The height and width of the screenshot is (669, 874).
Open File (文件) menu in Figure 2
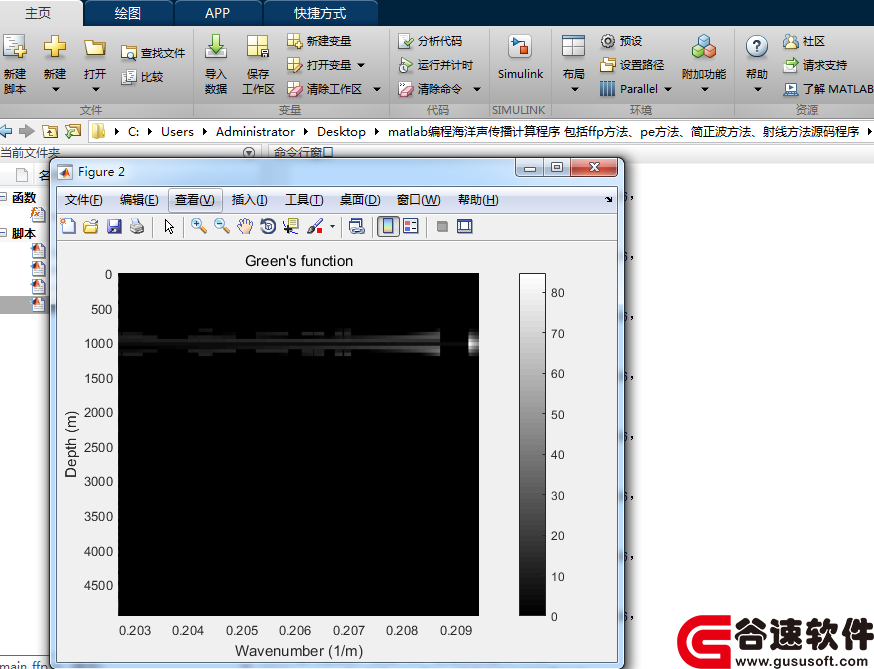click(84, 200)
